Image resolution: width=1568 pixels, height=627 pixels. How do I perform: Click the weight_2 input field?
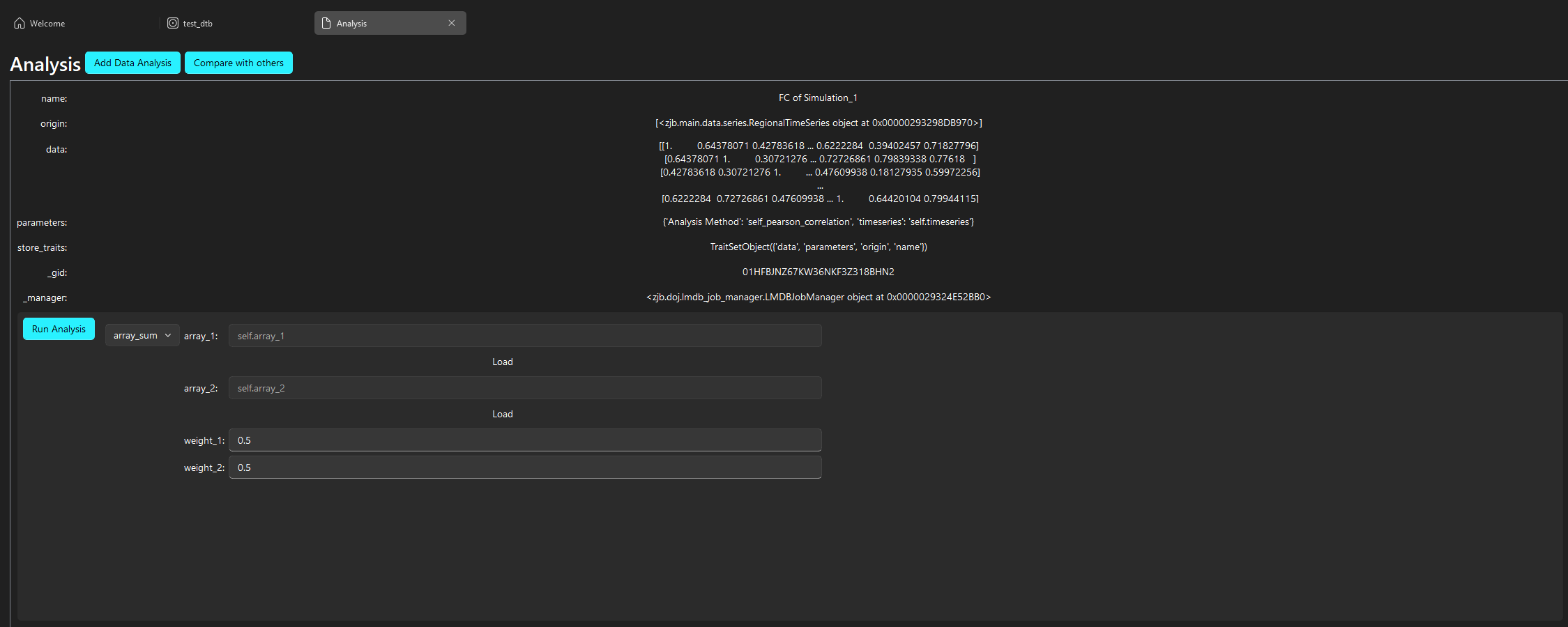525,467
